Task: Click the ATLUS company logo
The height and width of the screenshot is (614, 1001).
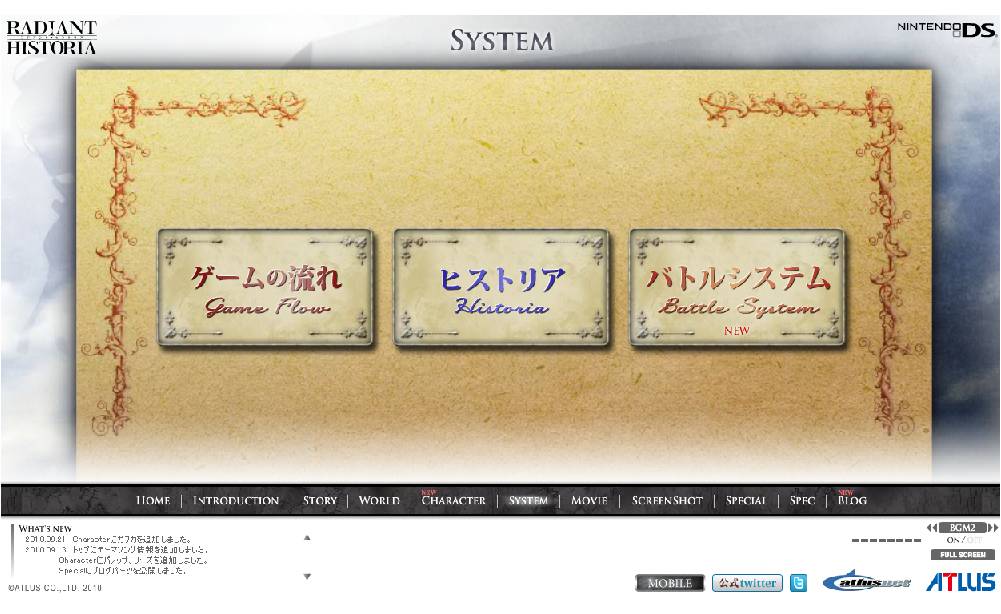Action: (961, 581)
